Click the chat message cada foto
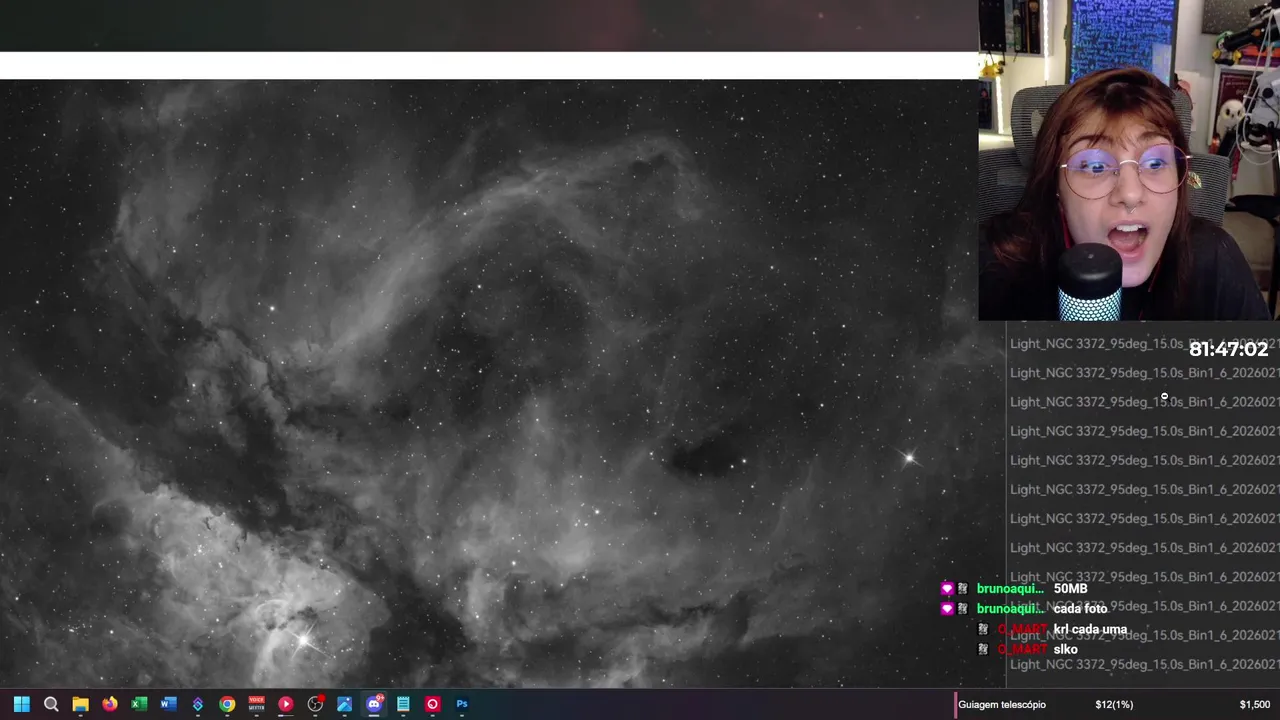This screenshot has height=720, width=1280. coord(1080,609)
